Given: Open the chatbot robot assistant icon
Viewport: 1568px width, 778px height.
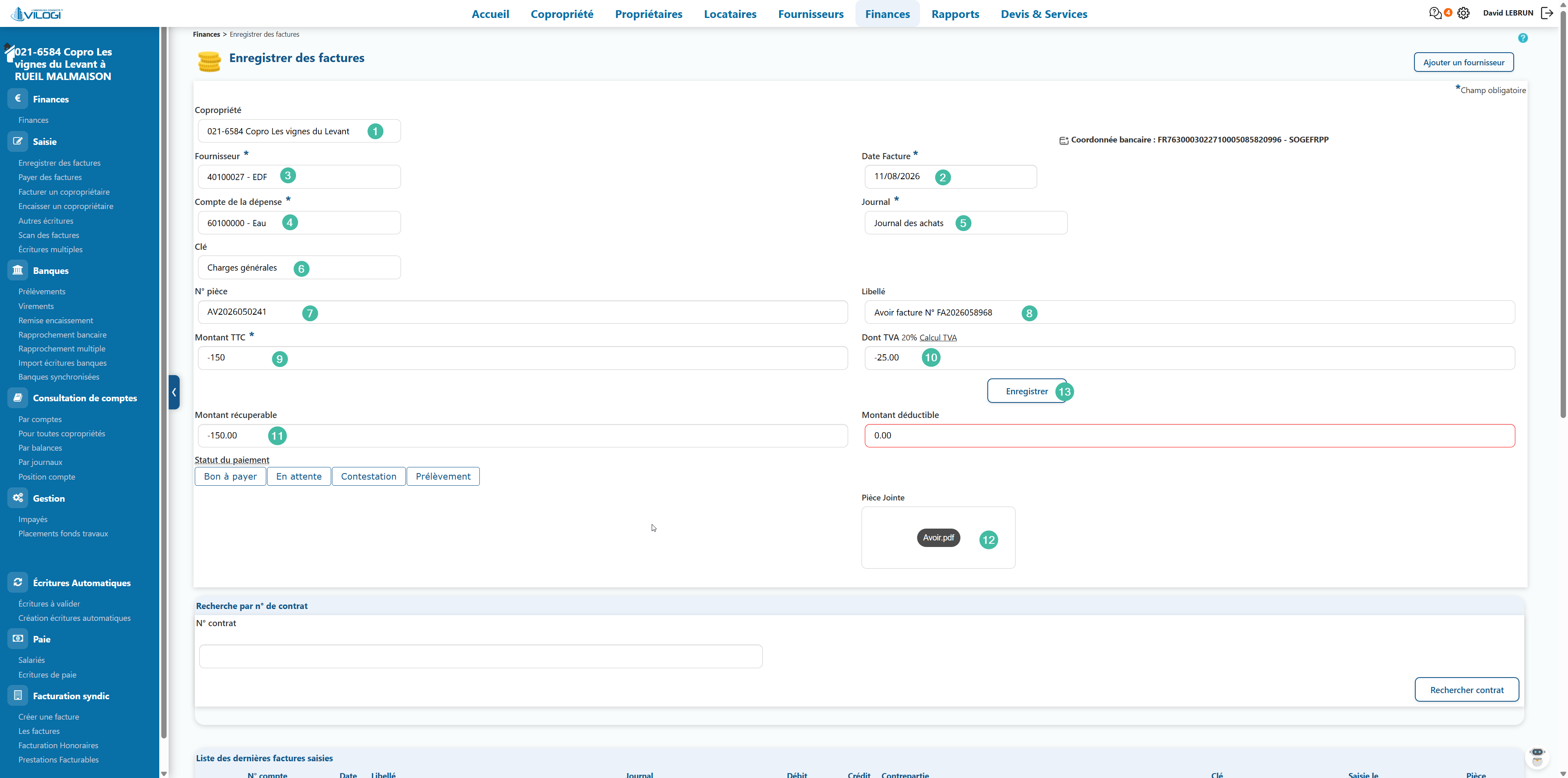Looking at the screenshot, I should (x=1537, y=757).
